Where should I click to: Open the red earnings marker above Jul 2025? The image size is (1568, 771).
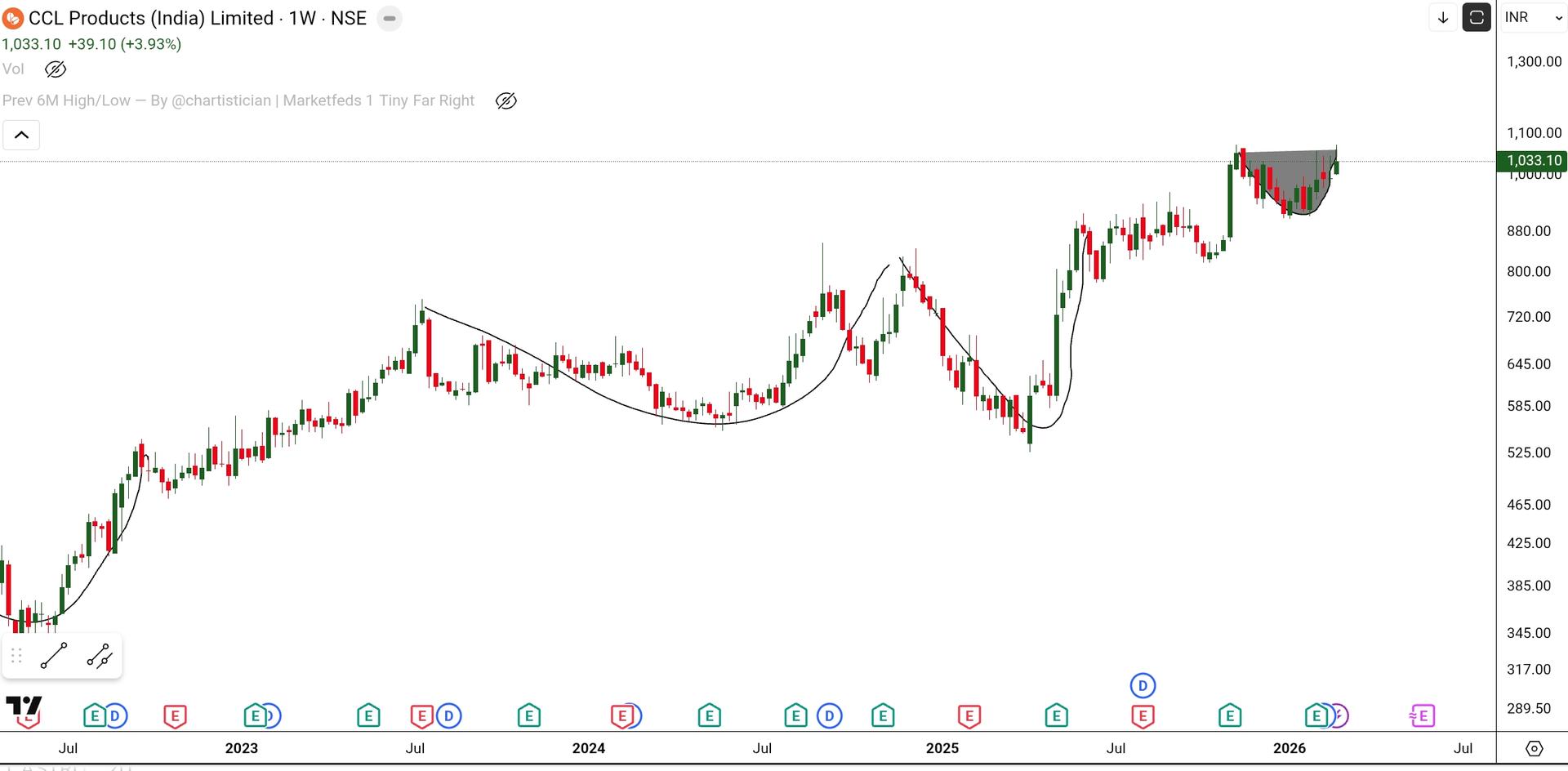pos(1143,717)
